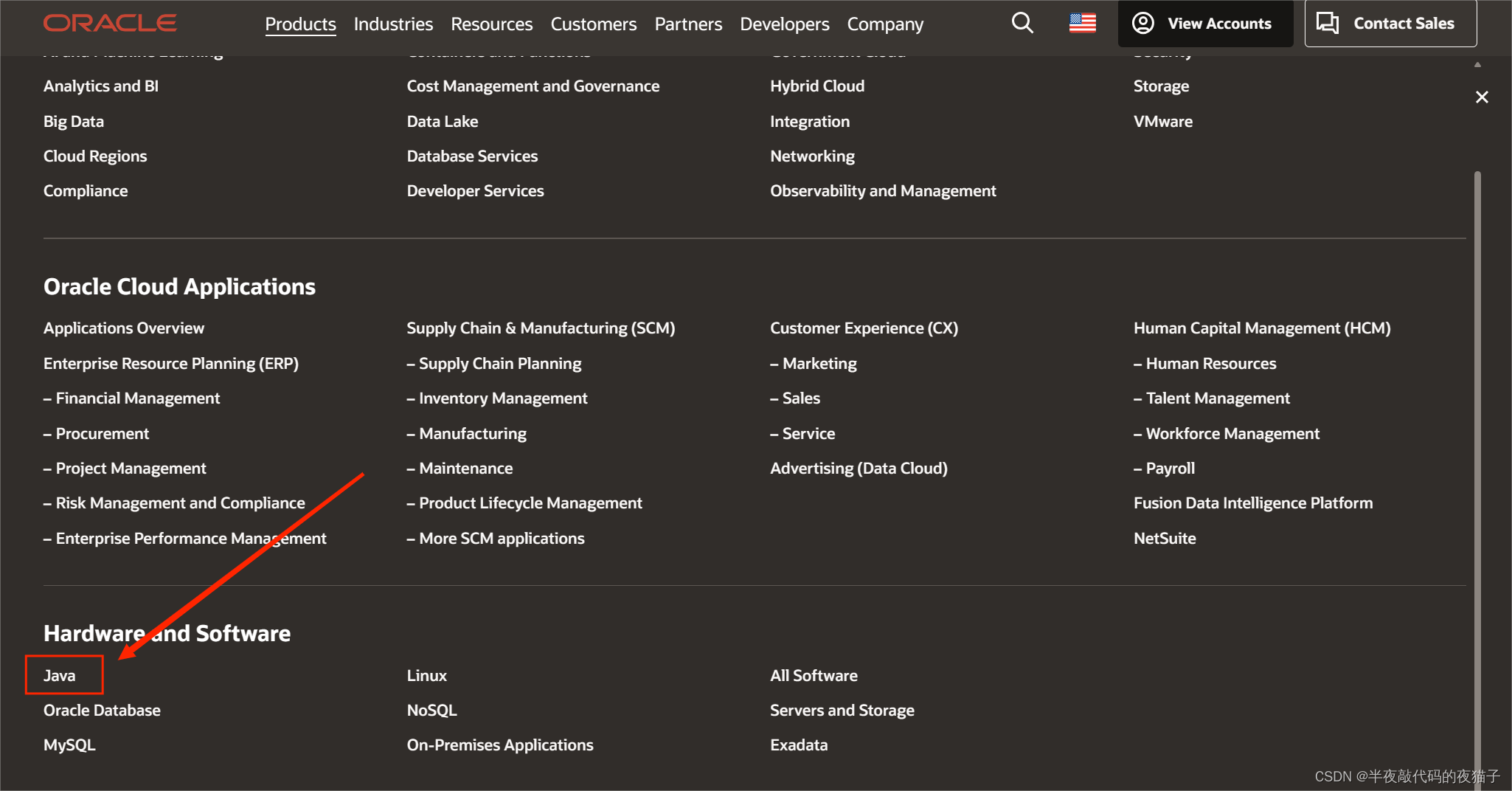Open the Partners menu
Screen dimensions: 1512x791
point(688,24)
